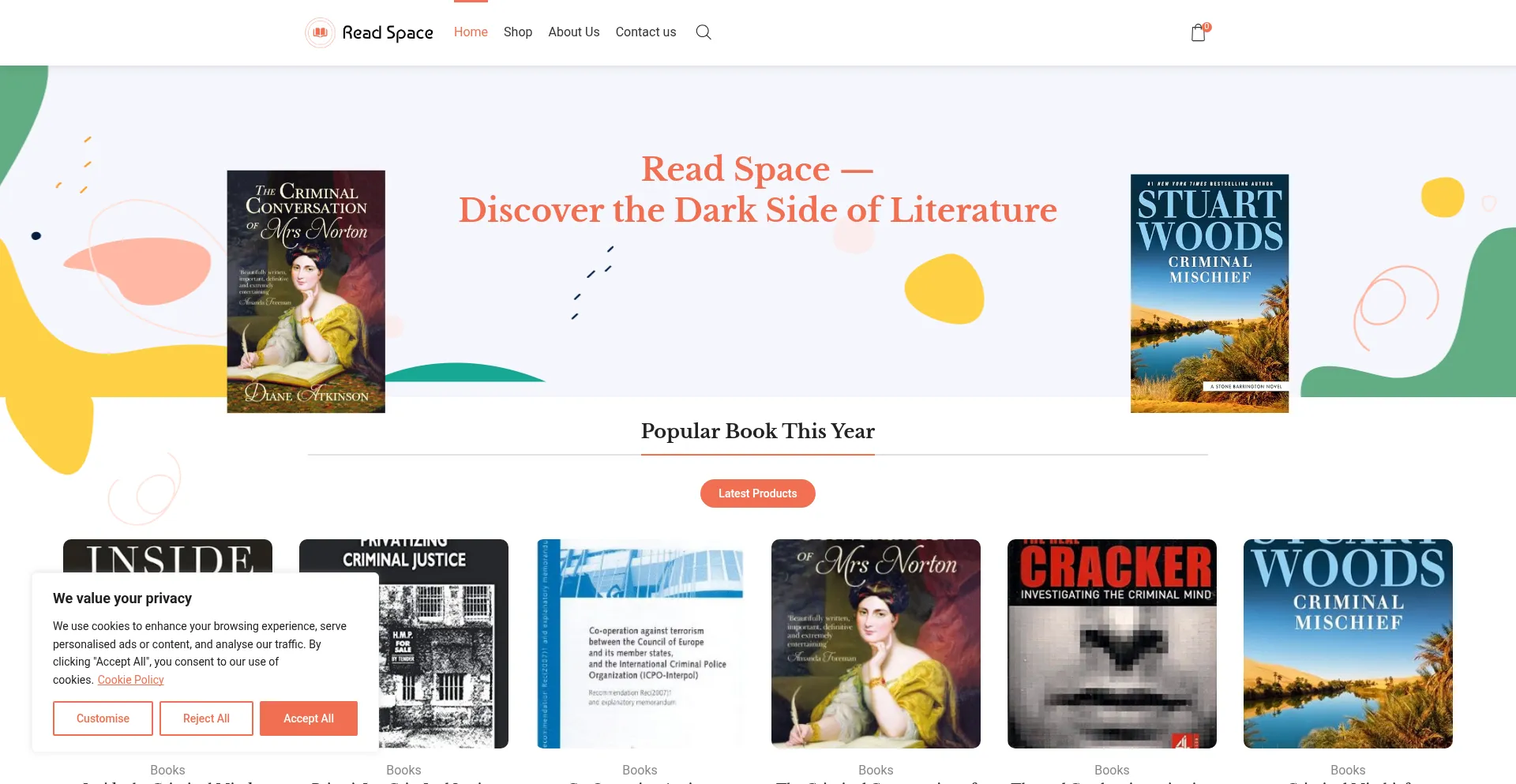This screenshot has width=1516, height=784.
Task: Reject all cookies
Action: pyautogui.click(x=206, y=718)
